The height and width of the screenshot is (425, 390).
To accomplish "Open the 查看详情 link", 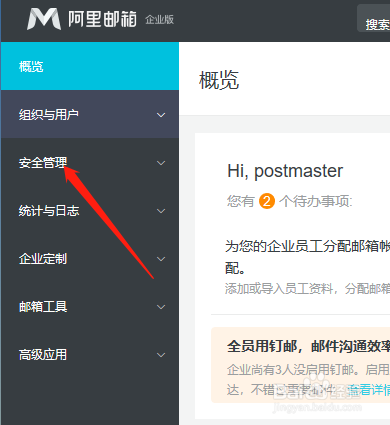I will pos(368,390).
